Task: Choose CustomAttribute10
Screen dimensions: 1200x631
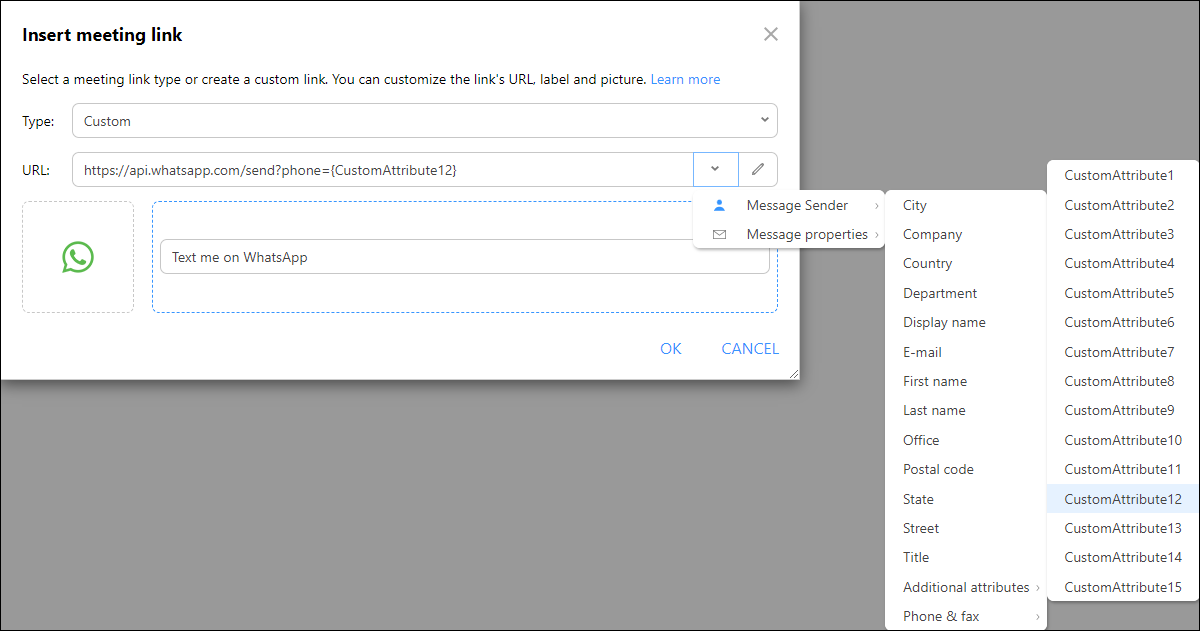Action: [1123, 440]
